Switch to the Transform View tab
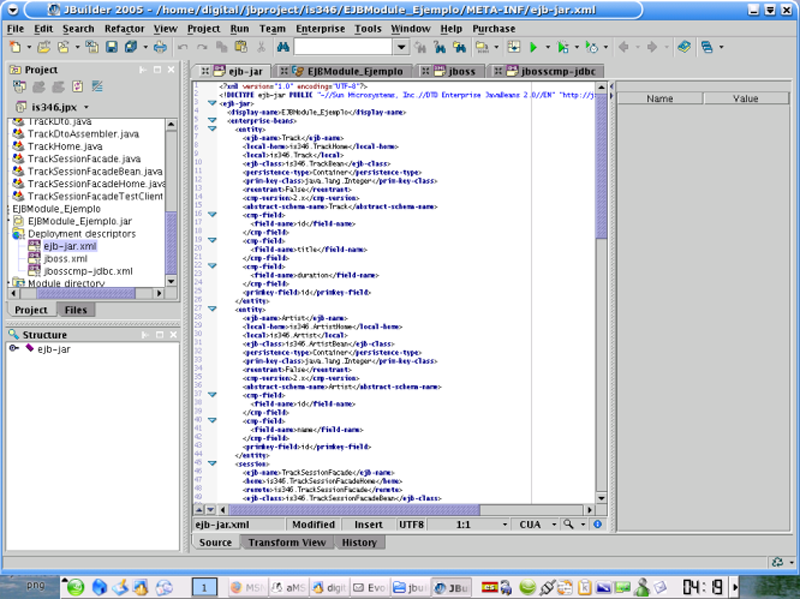Screen dimensions: 800x599 (x=287, y=542)
